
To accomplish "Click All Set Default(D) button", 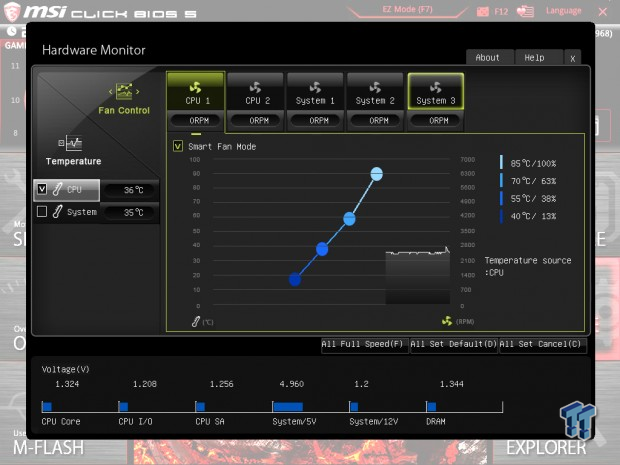I will coord(454,345).
